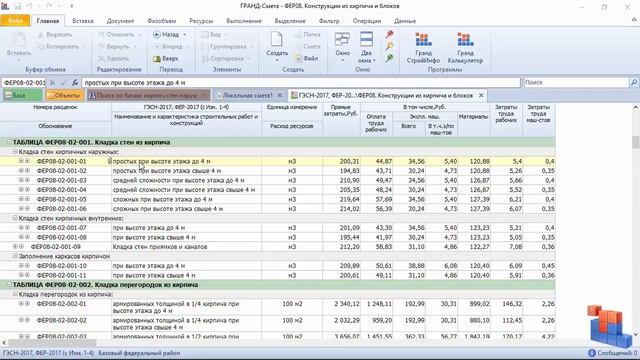This screenshot has height=360, width=640.
Task: Collapse Кладка стен кирпичных наружных group
Action: pyautogui.click(x=15, y=151)
